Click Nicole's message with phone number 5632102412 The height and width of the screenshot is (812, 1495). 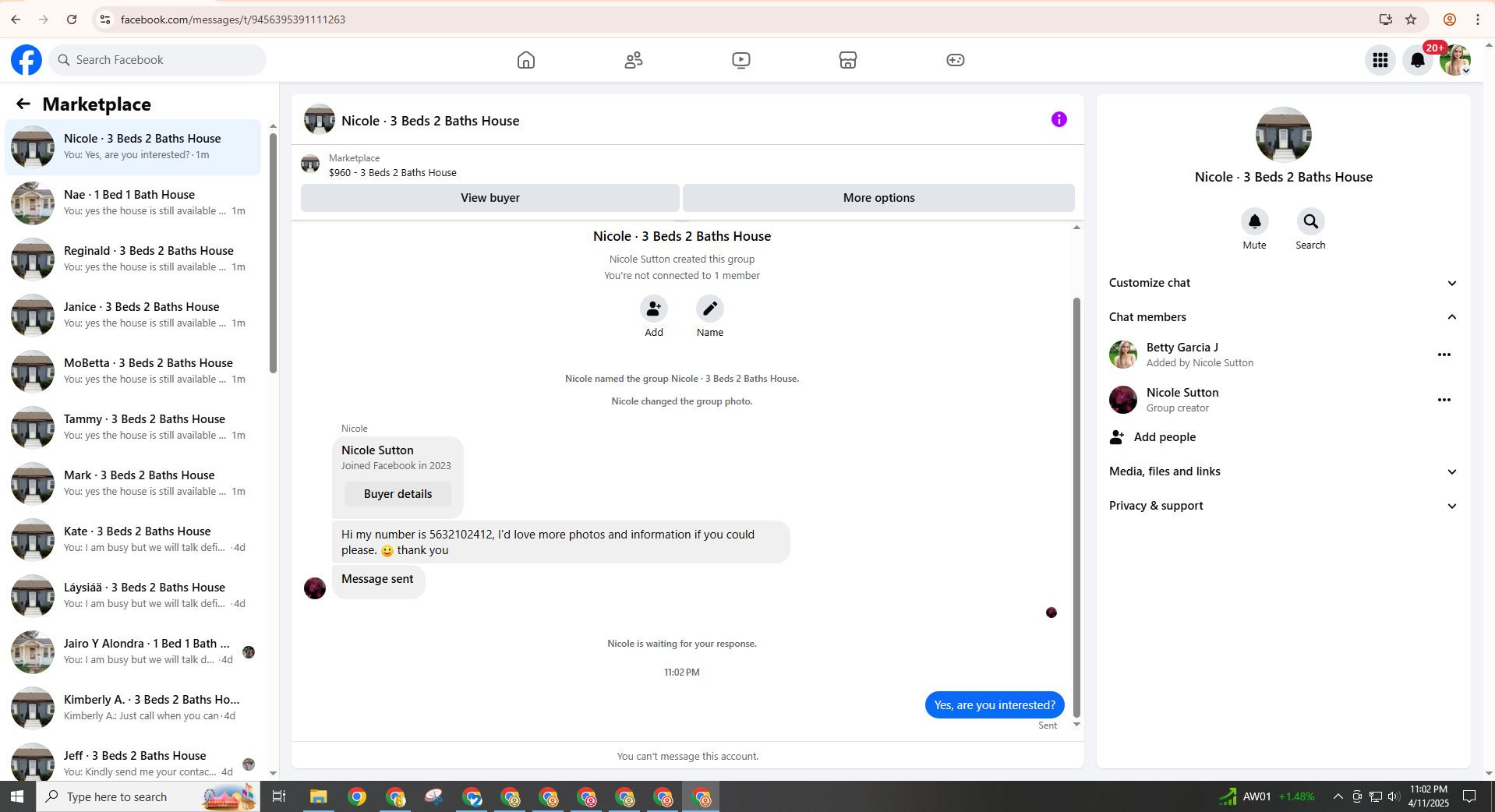pos(560,542)
